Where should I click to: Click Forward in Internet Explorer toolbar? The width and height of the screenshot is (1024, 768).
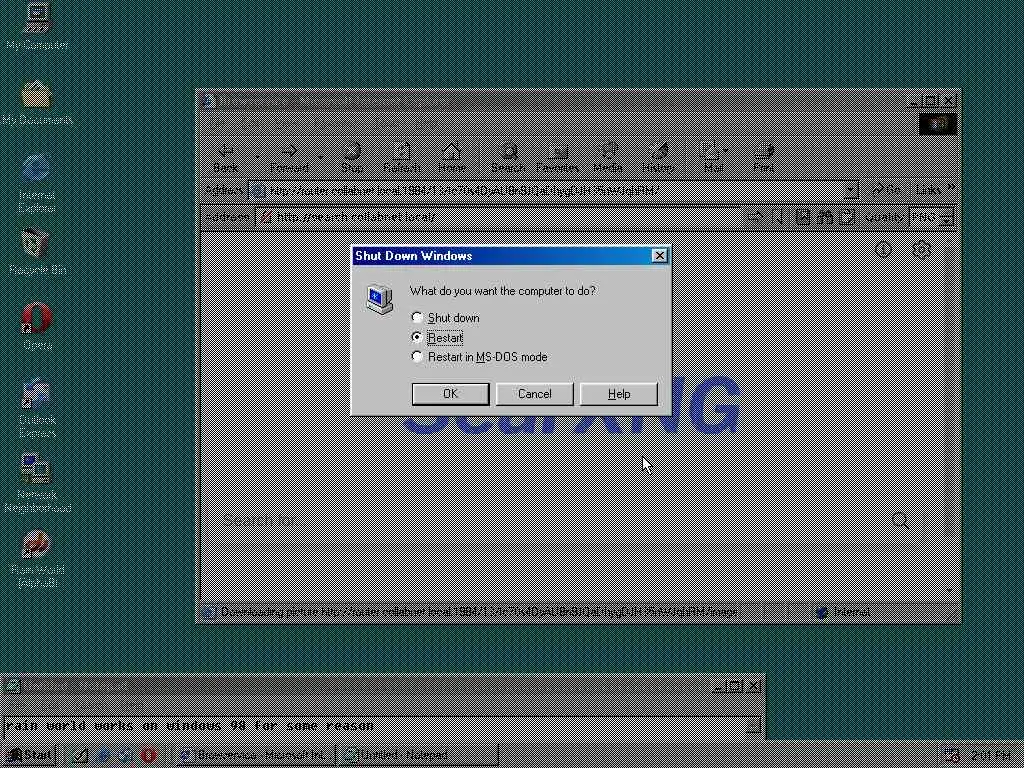(x=289, y=157)
